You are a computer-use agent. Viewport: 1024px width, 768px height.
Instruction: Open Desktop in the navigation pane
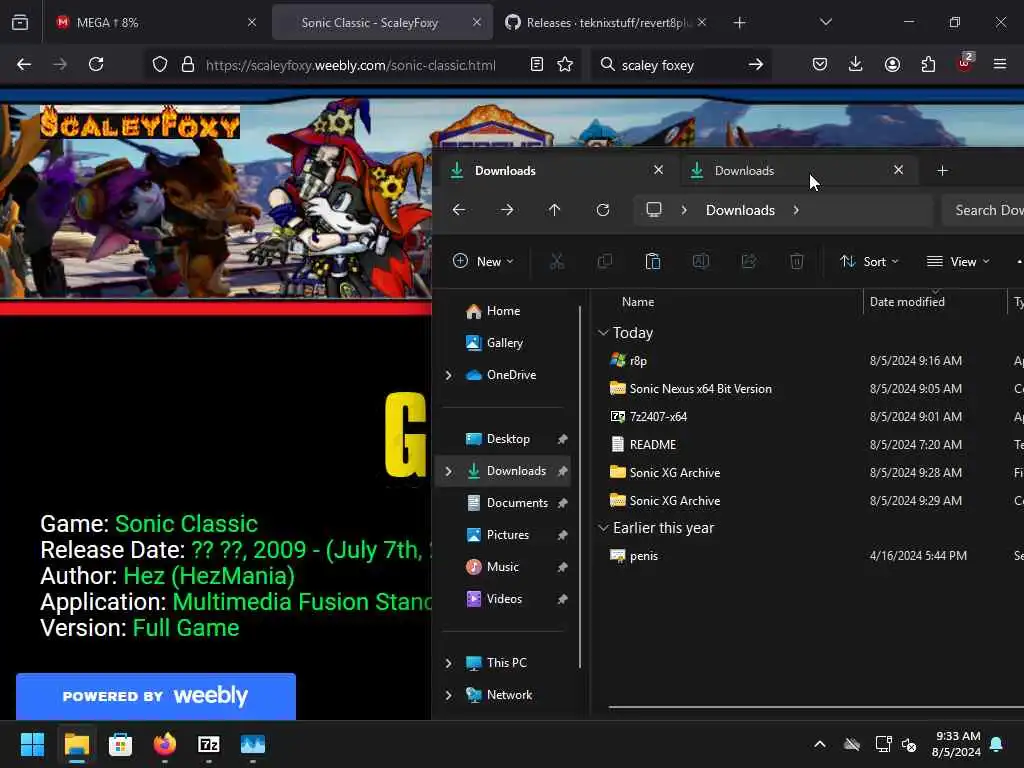tap(504, 439)
